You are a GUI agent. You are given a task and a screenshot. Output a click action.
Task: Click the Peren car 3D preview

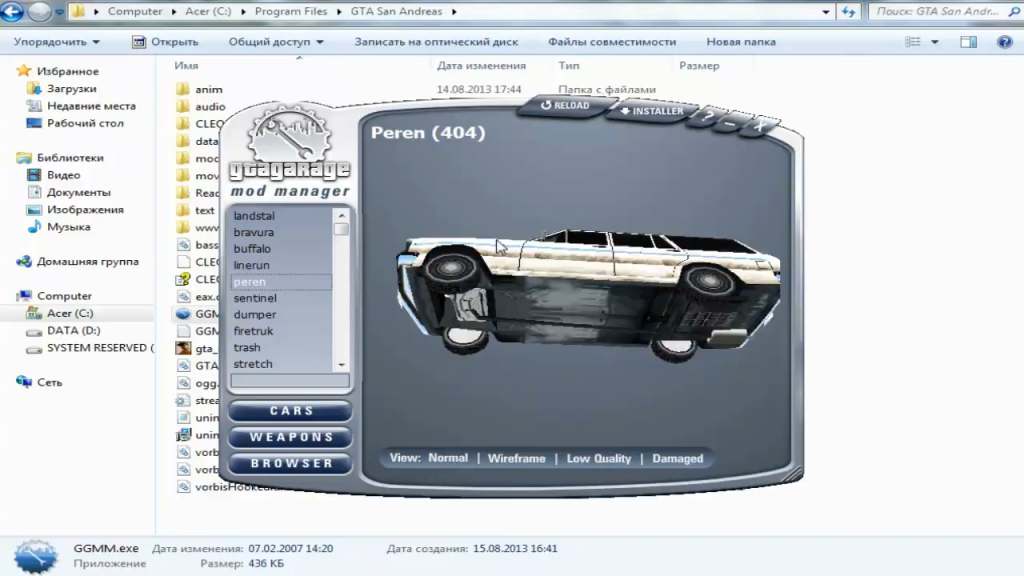point(588,294)
